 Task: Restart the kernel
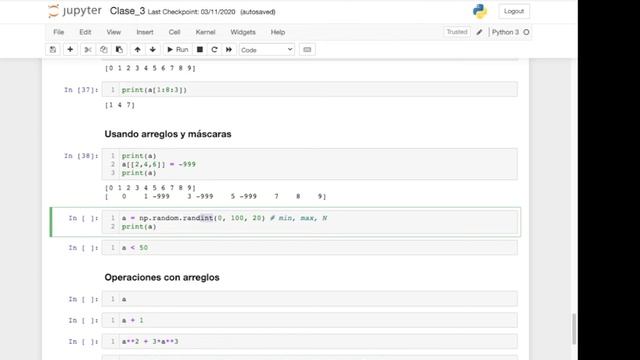[x=214, y=50]
